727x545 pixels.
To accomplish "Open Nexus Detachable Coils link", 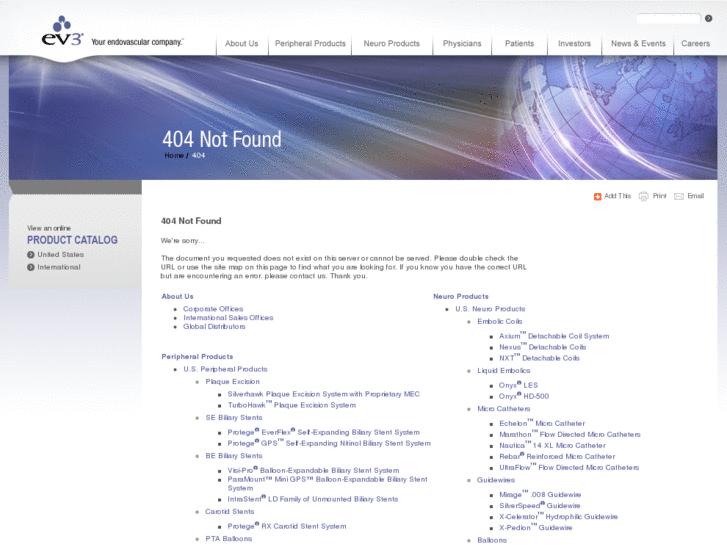I will coord(542,347).
